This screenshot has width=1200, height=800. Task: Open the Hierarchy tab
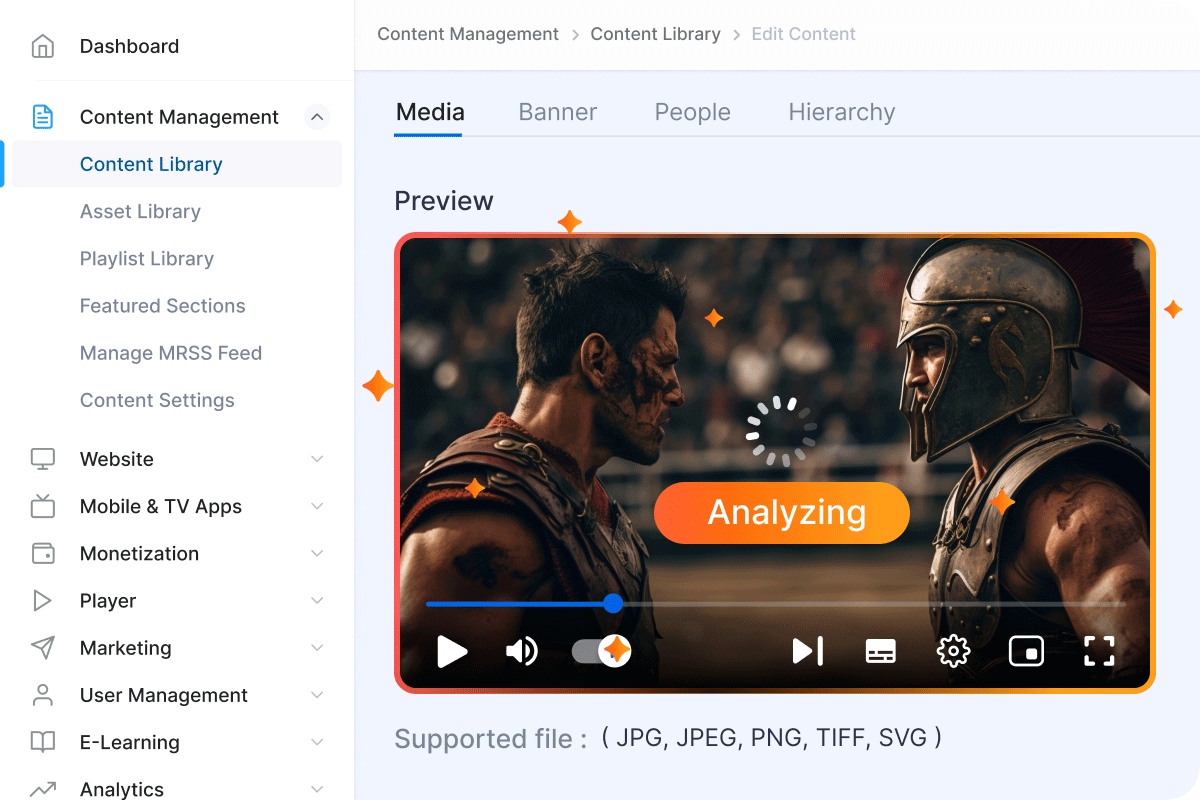(x=841, y=112)
